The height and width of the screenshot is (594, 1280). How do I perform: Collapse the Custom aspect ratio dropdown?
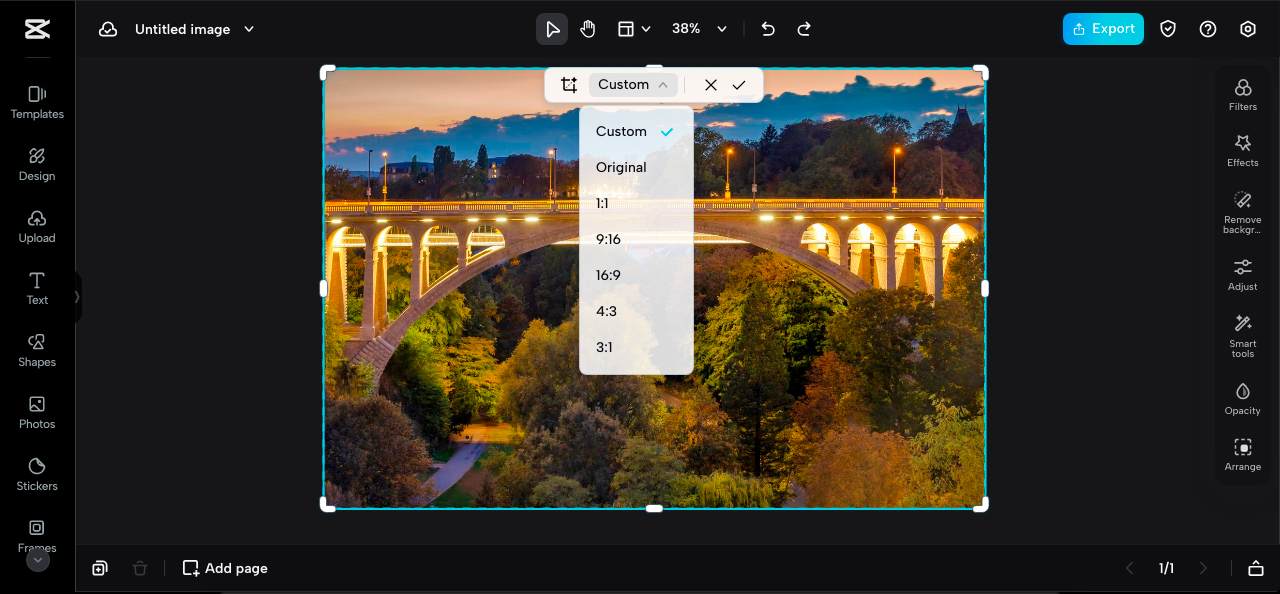pyautogui.click(x=633, y=85)
